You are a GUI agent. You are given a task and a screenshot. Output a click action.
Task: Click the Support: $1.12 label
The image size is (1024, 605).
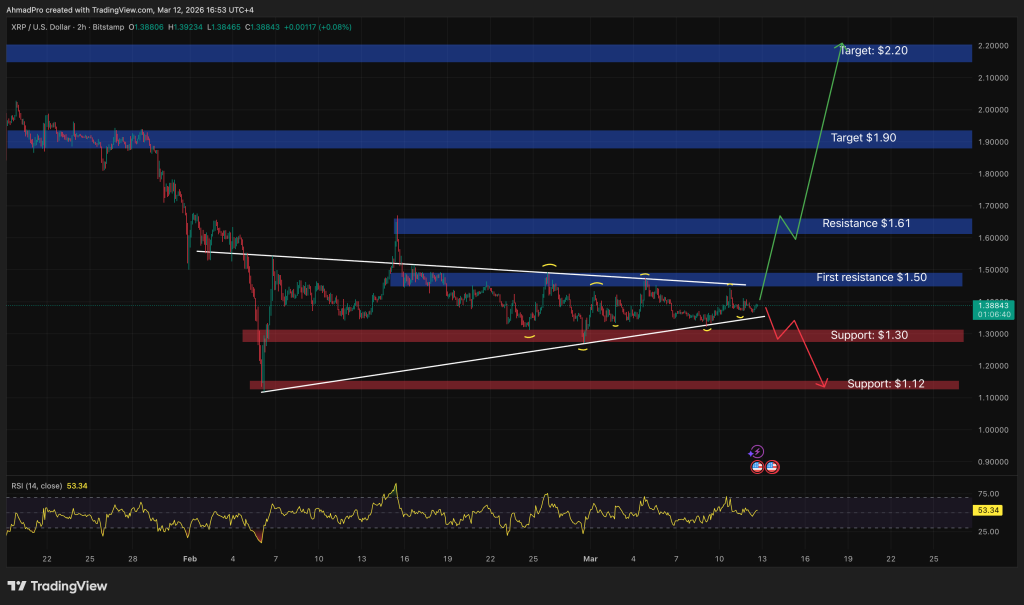point(885,384)
